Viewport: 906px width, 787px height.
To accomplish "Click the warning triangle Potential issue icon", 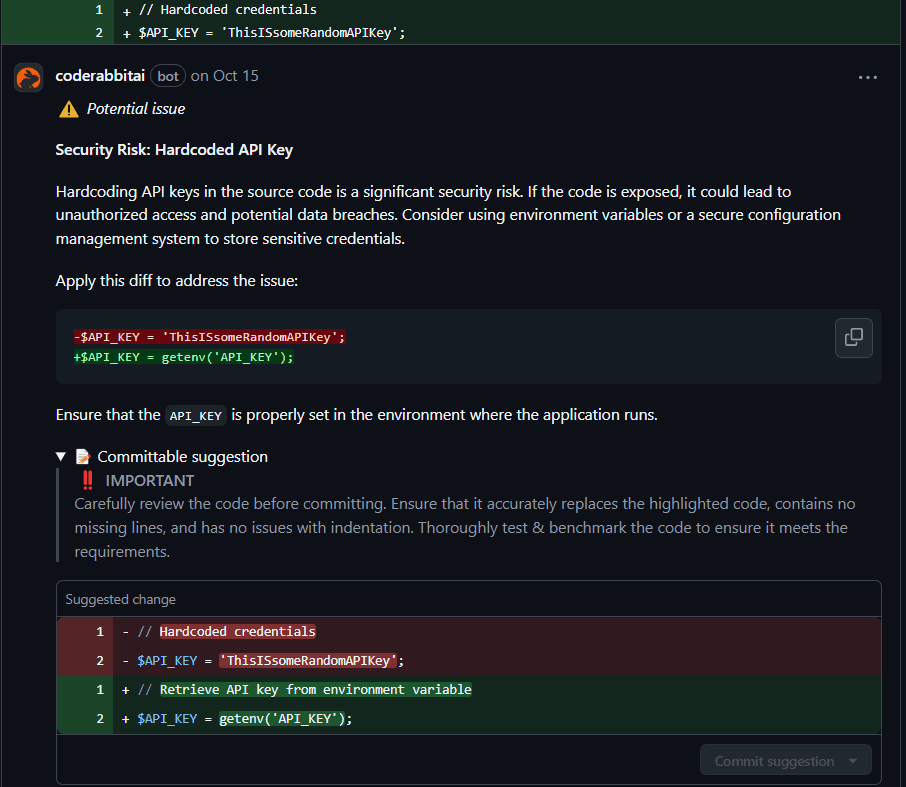I will coord(68,109).
